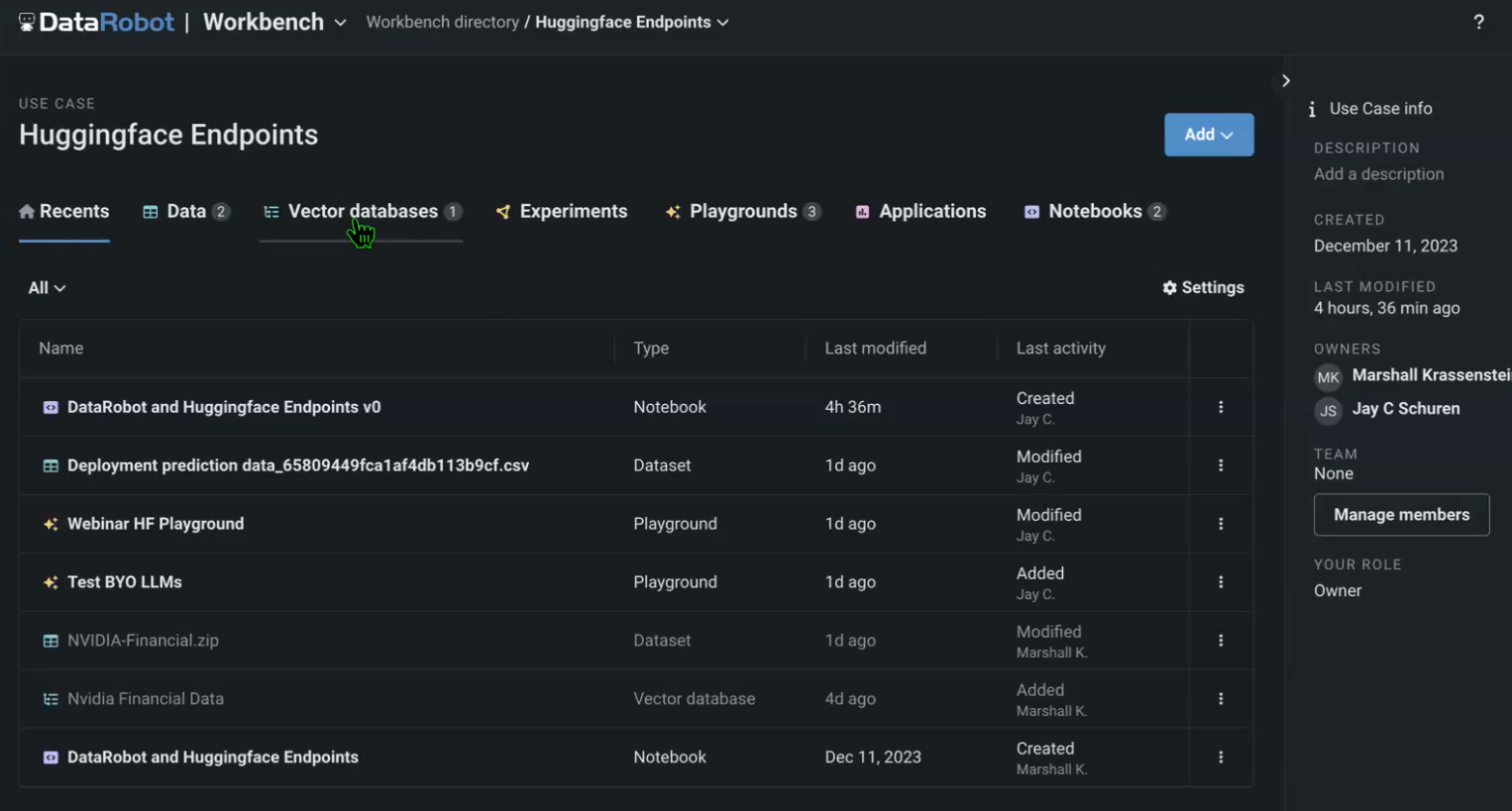Screen dimensions: 1512x811
Task: Click JS owner avatar for Jay Schuren
Action: (x=1328, y=410)
